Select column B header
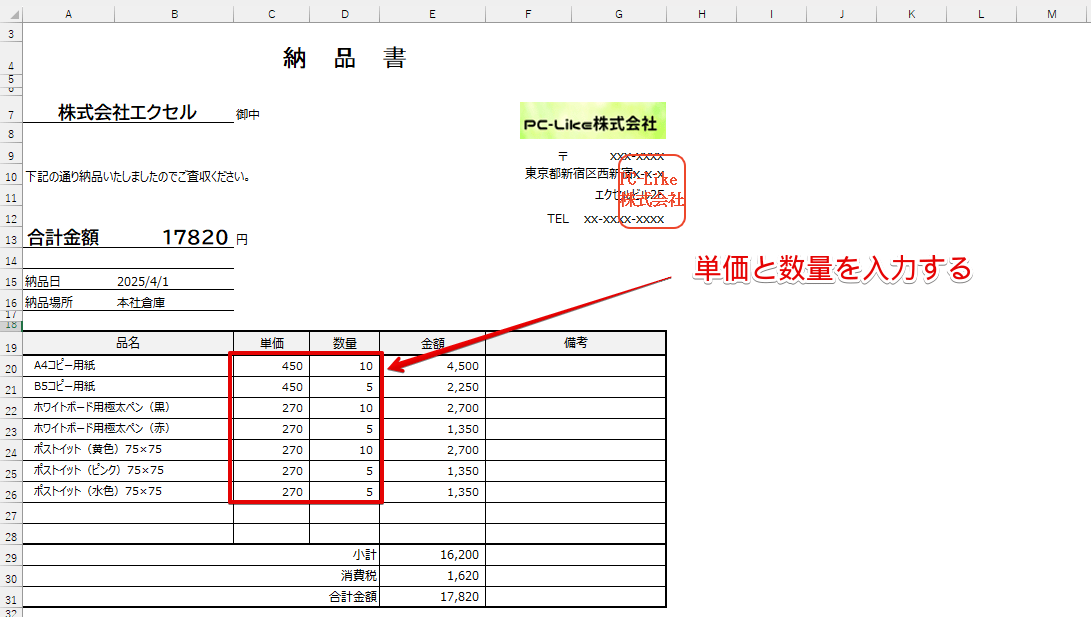The image size is (1091, 617). [174, 14]
